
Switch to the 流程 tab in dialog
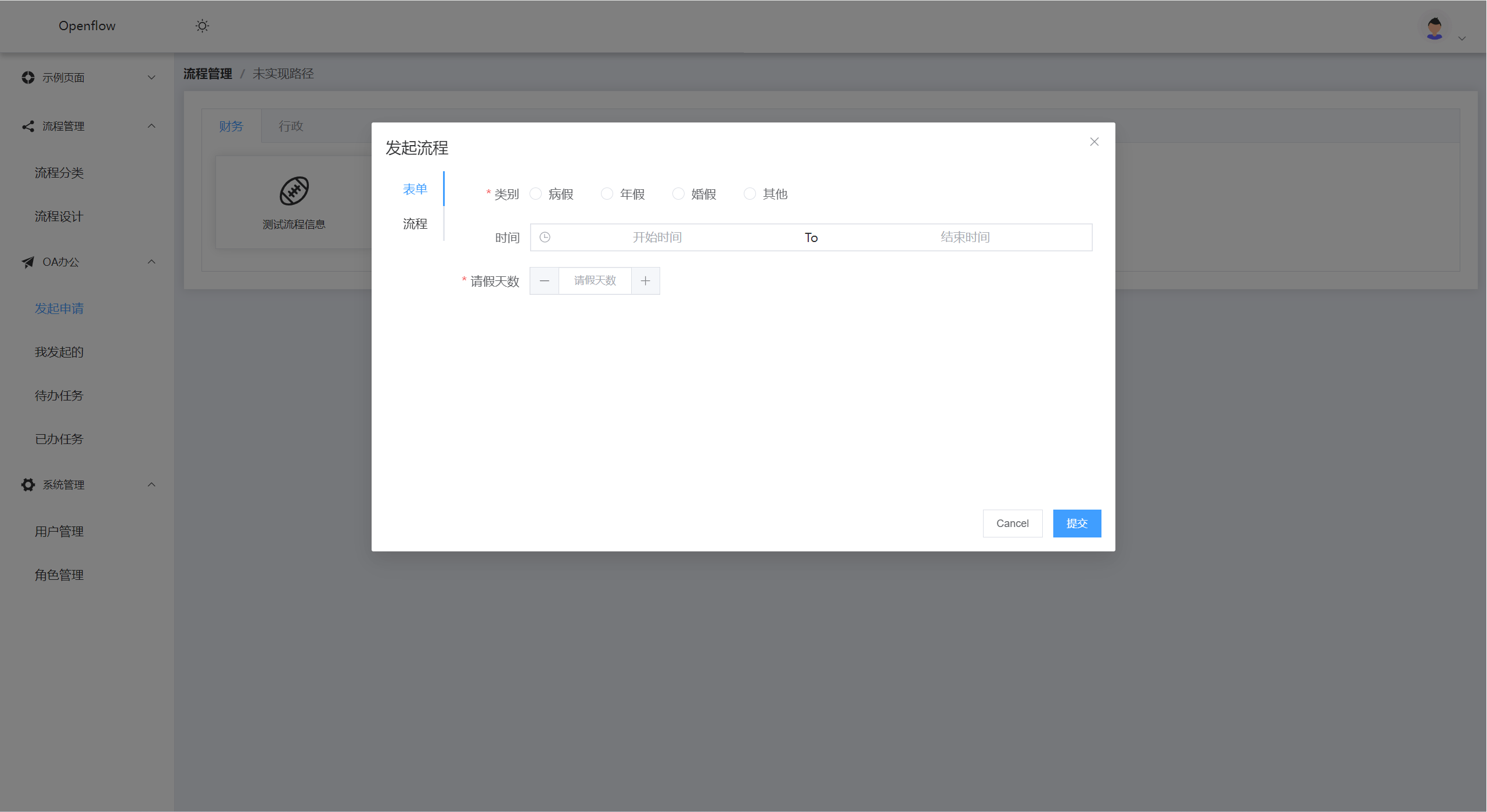point(415,223)
